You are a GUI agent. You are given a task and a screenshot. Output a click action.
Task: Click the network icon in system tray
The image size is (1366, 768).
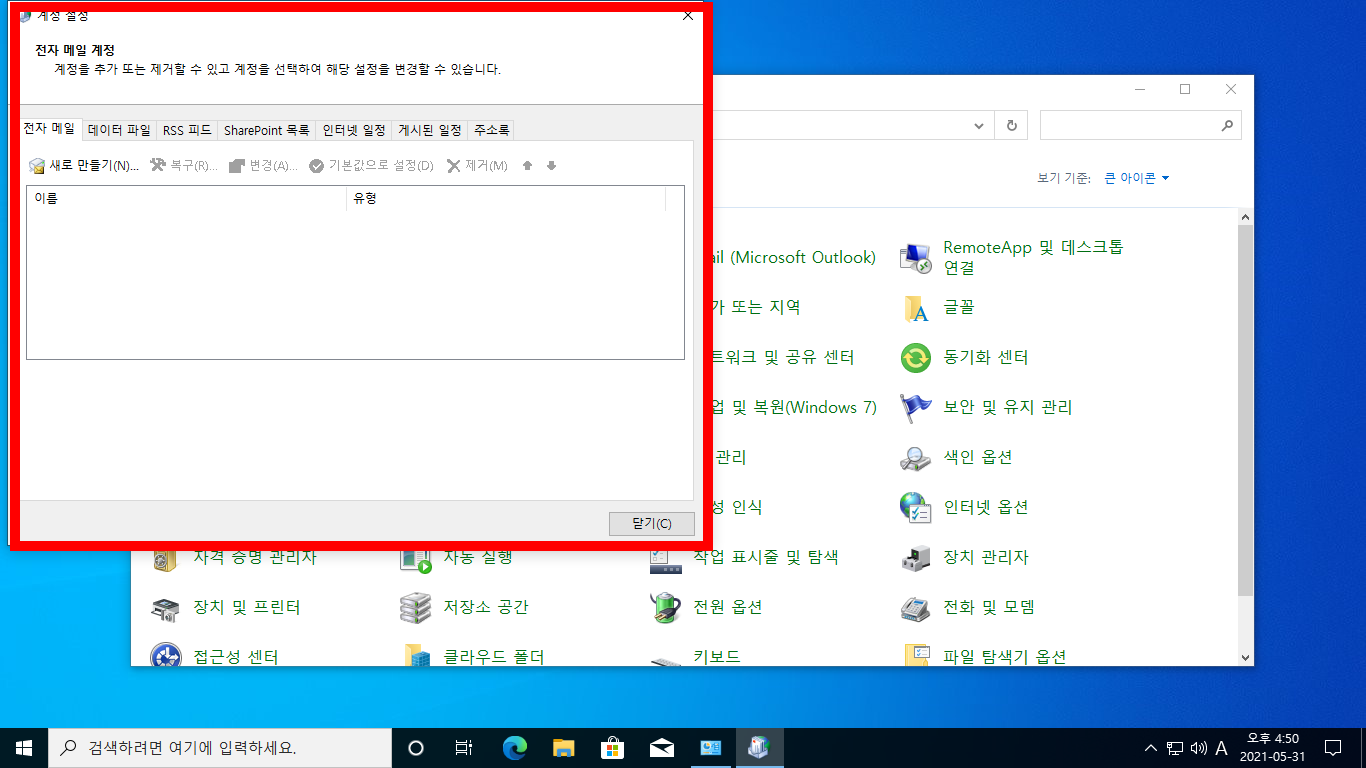[x=1175, y=748]
